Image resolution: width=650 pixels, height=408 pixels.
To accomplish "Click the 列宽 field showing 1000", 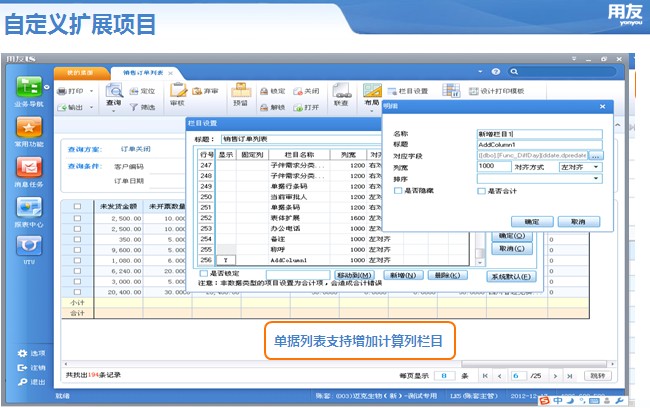I will click(494, 166).
